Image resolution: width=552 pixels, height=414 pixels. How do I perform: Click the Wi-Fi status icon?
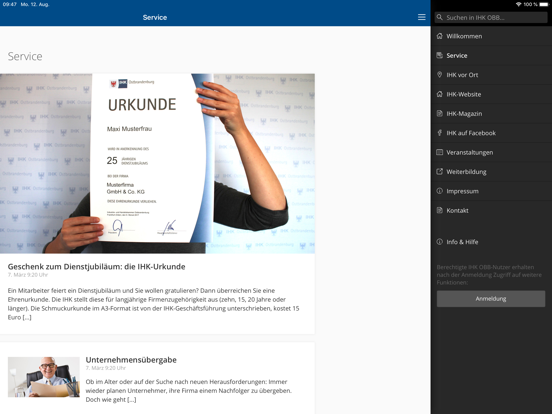point(518,4)
